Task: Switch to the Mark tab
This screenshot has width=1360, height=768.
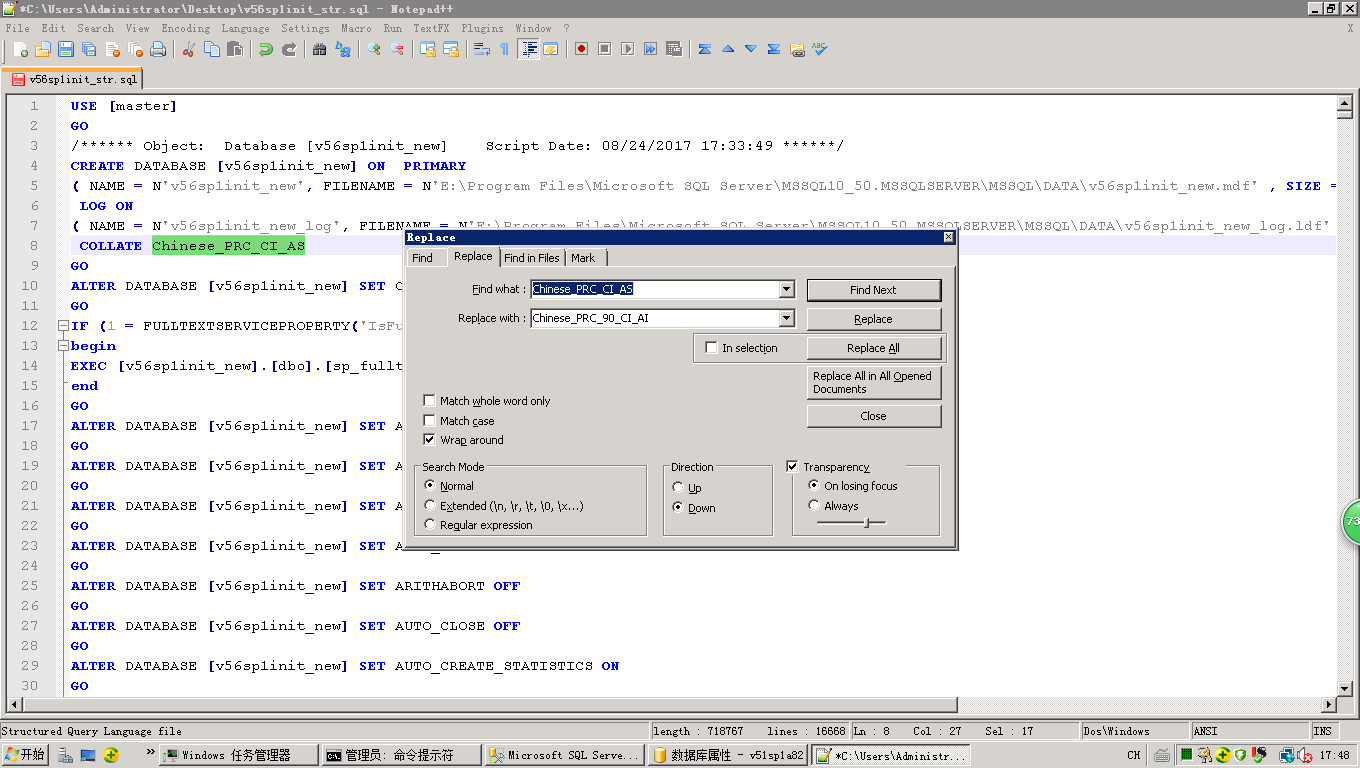Action: pos(584,258)
